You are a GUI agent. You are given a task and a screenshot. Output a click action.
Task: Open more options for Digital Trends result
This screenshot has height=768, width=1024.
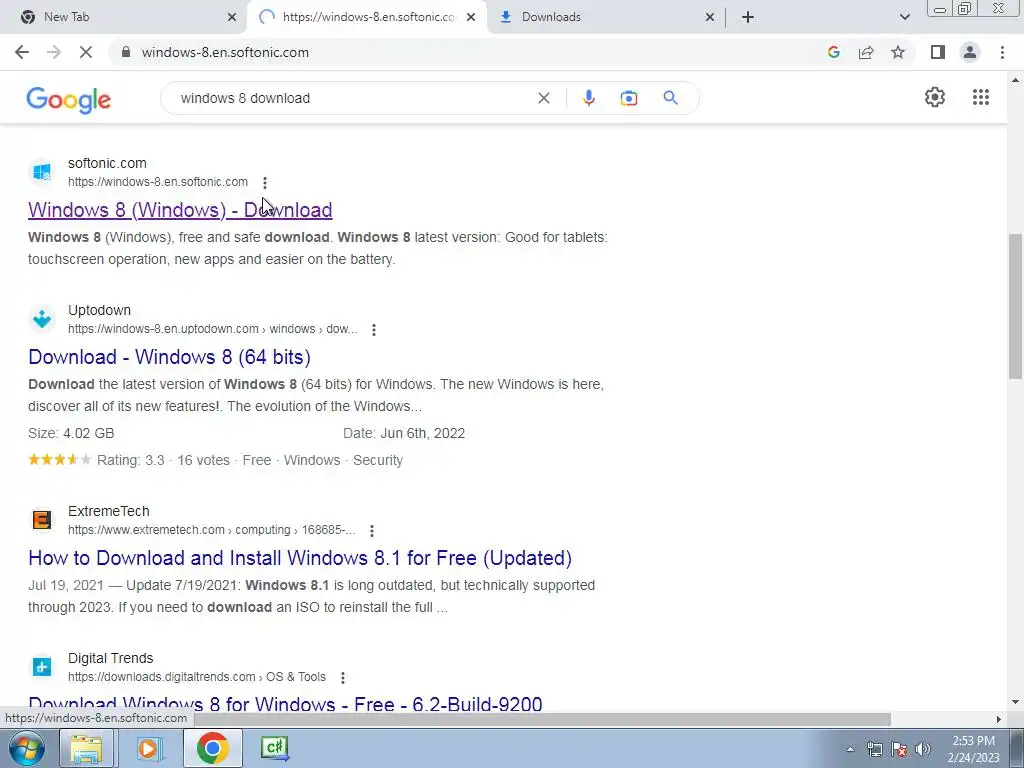click(342, 677)
